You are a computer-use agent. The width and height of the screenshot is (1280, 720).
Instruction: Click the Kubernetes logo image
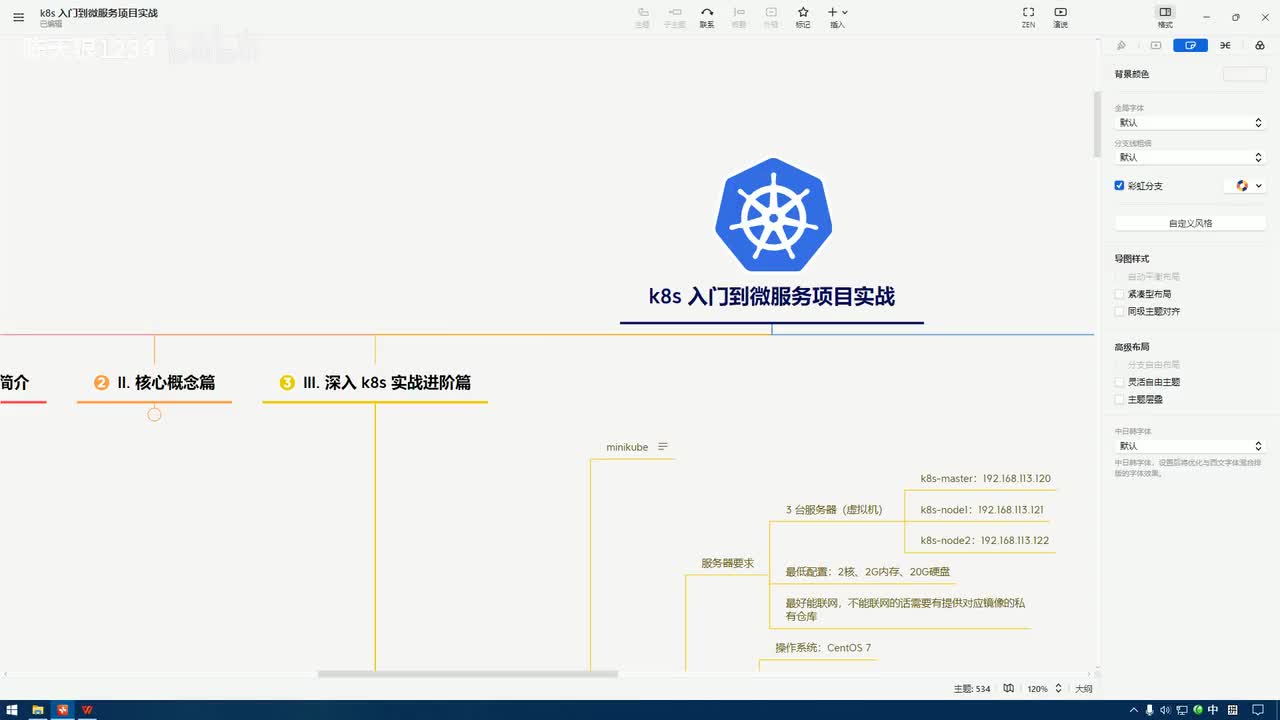[x=773, y=214]
